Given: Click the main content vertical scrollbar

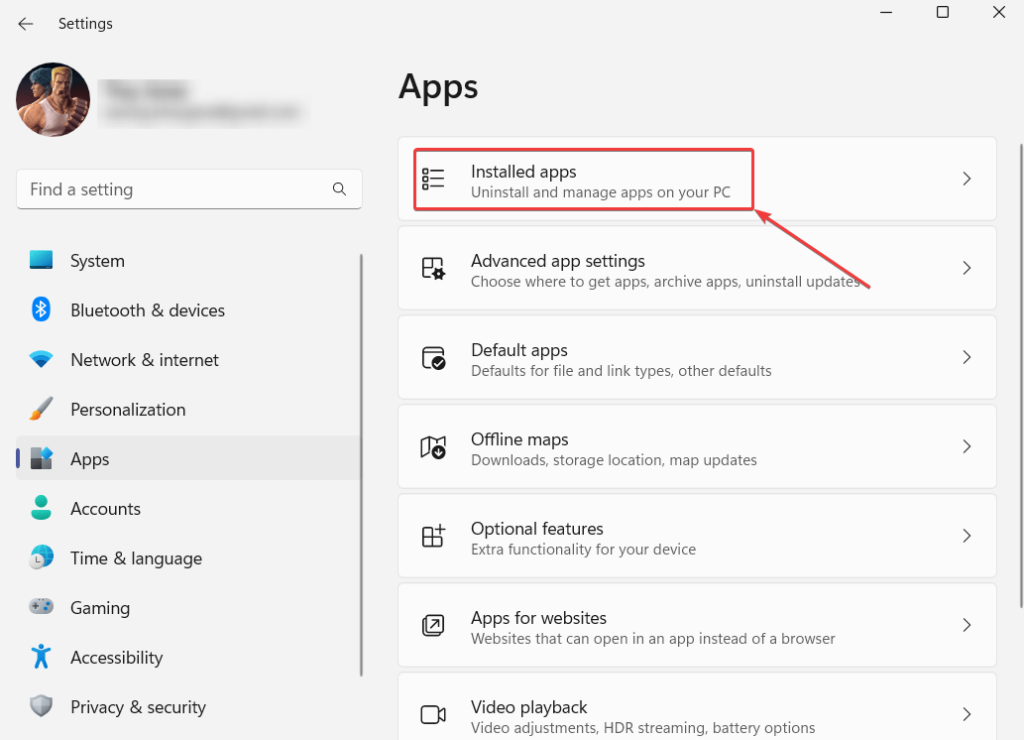Looking at the screenshot, I should (1021, 376).
